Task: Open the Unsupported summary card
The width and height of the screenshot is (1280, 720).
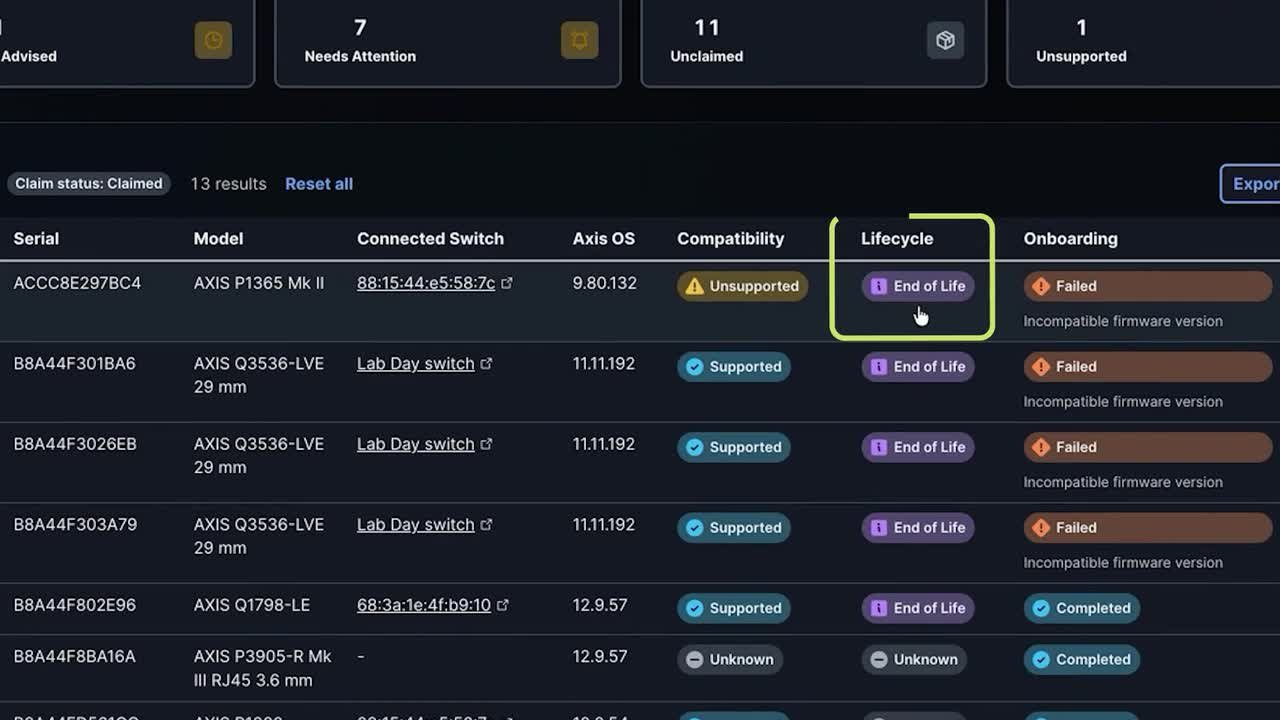Action: pos(1143,42)
